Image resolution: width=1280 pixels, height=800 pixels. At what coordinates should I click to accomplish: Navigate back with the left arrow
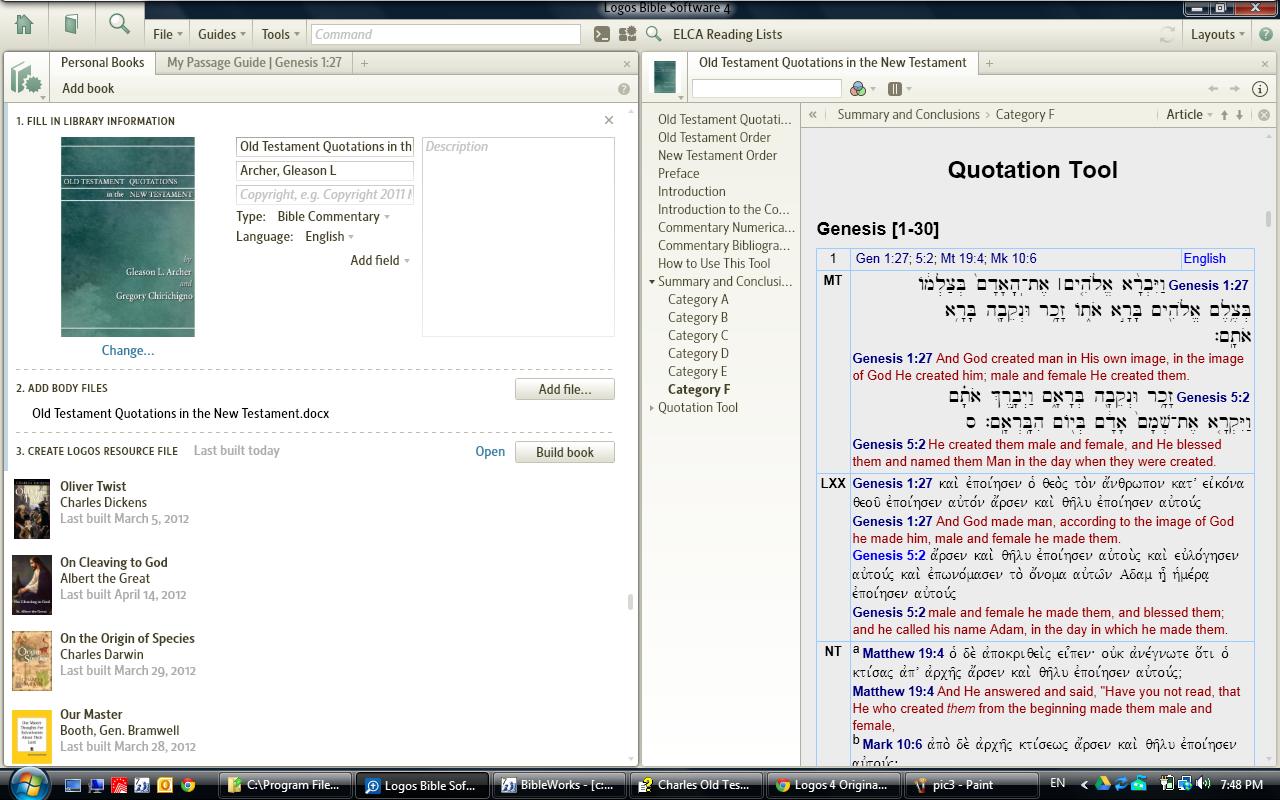point(1213,89)
